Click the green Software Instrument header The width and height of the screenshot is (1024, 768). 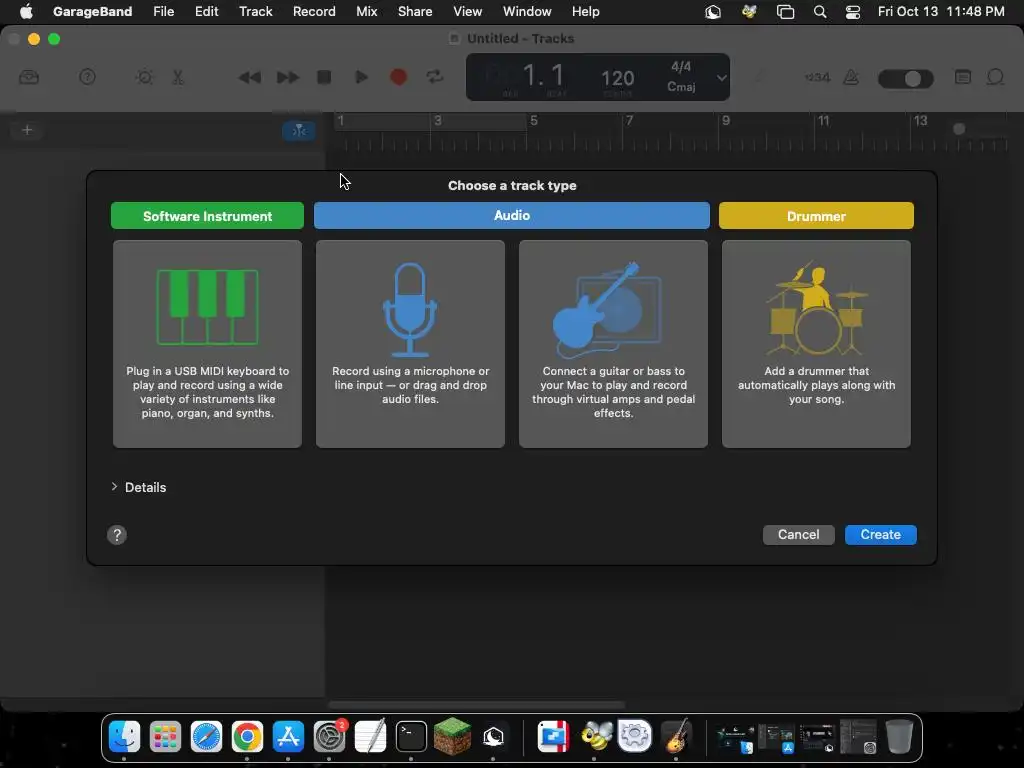(x=207, y=216)
